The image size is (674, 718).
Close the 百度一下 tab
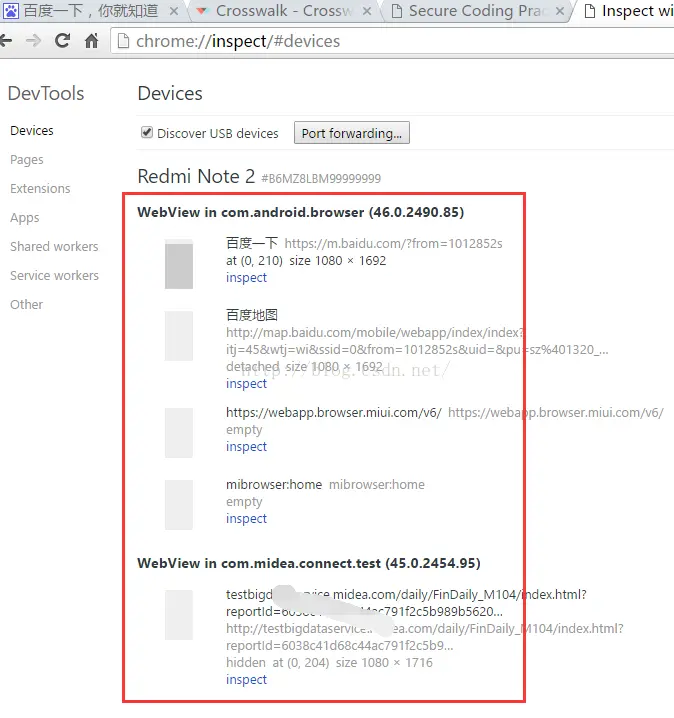coord(174,11)
